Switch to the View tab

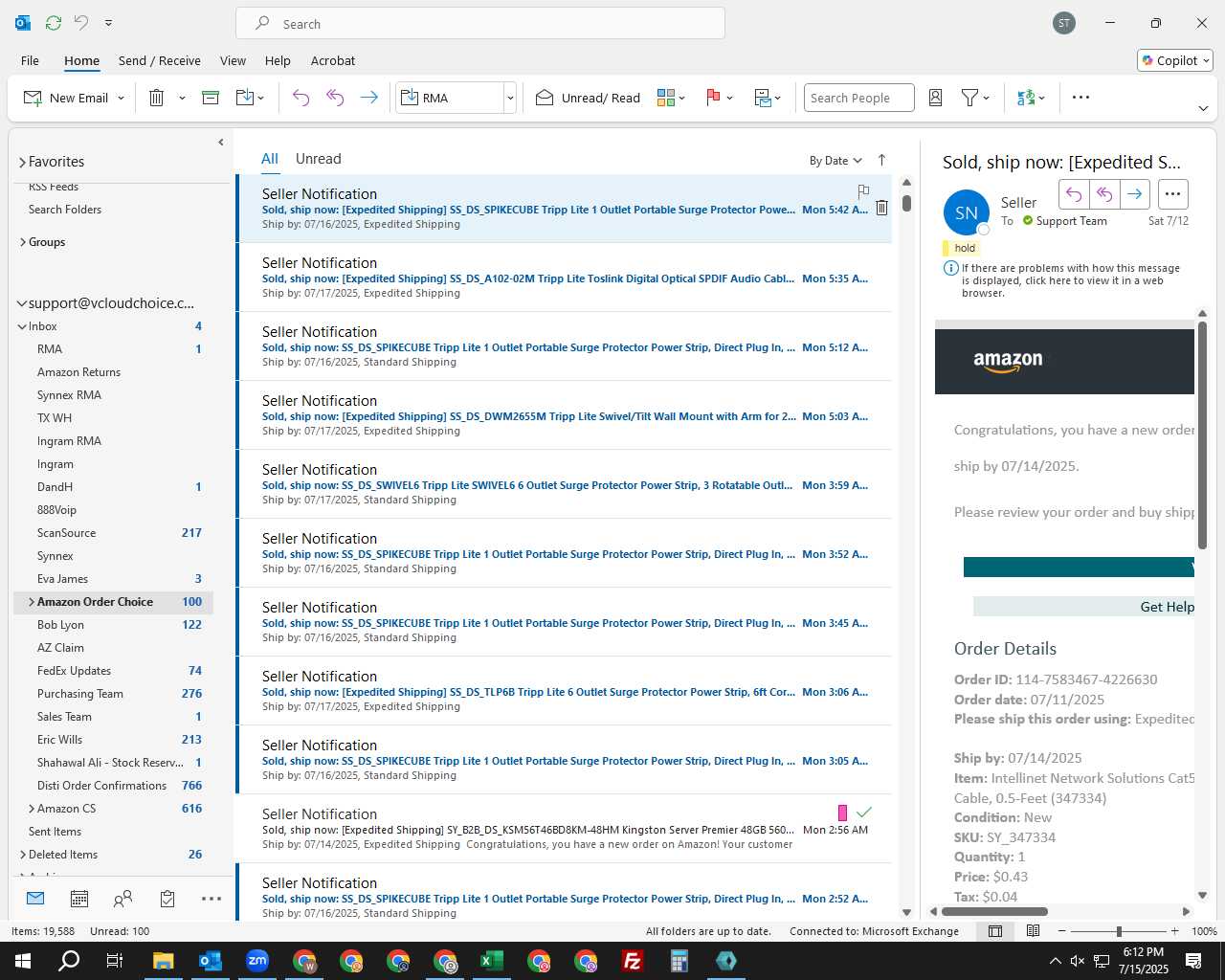[233, 60]
